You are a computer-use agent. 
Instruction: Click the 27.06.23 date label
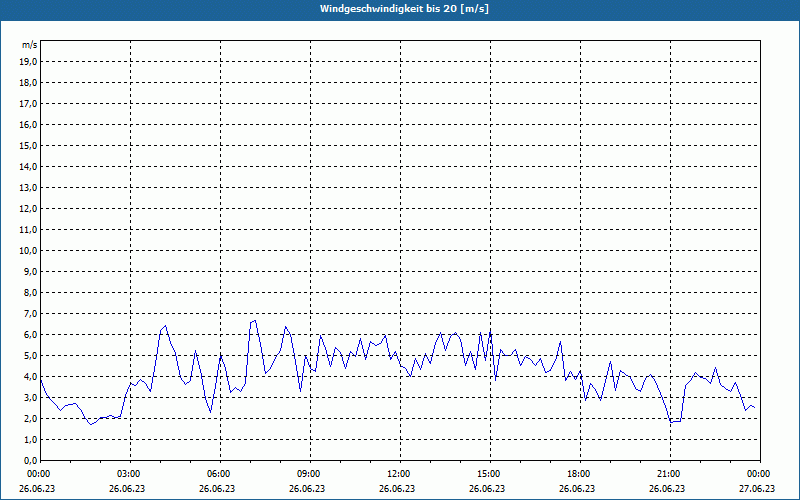coord(757,488)
